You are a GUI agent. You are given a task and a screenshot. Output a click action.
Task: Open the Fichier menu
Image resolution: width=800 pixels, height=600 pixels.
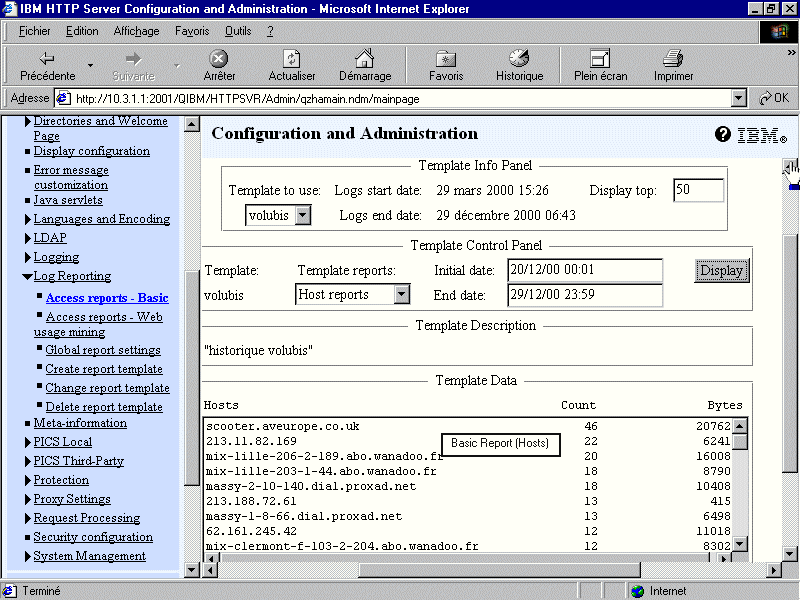[x=35, y=31]
